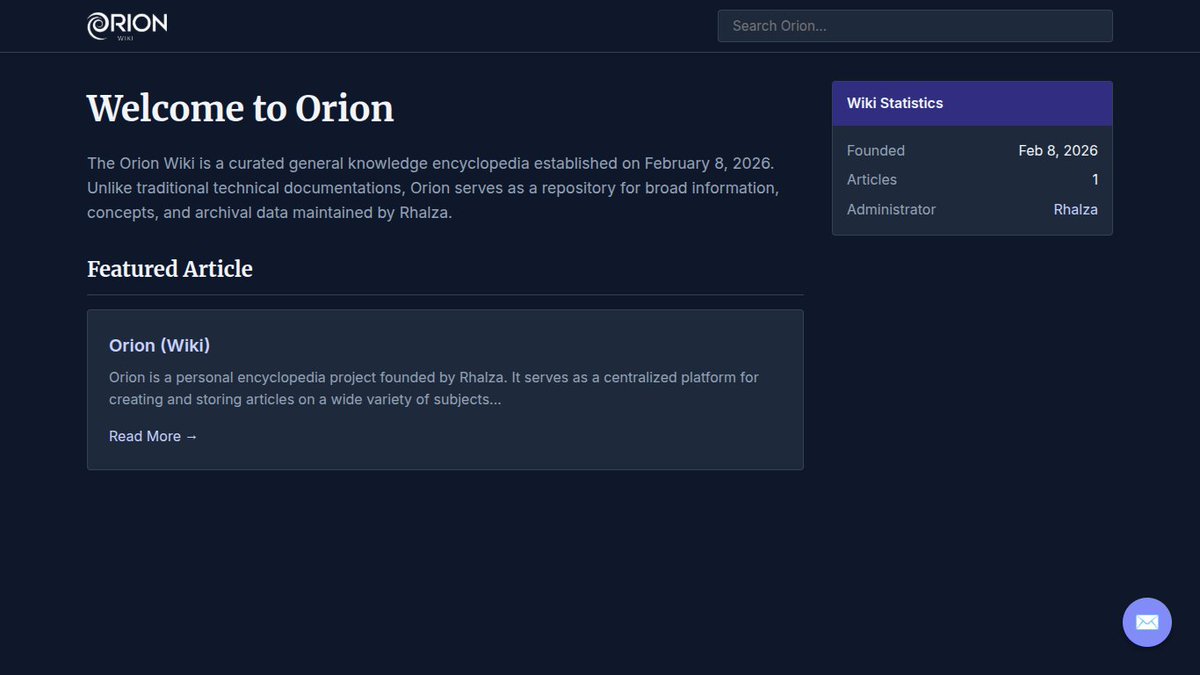
Task: Open the Orion (Wiki) featured article title
Action: 159,345
